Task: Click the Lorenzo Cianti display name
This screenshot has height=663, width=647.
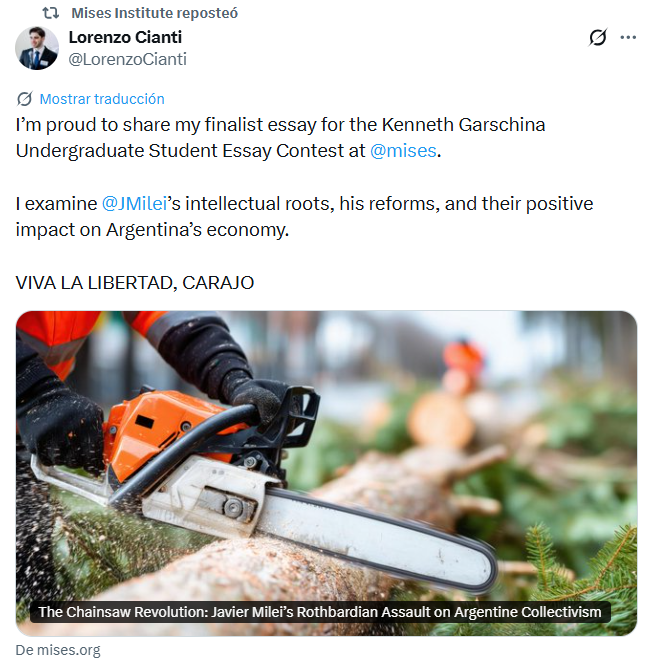Action: (x=125, y=37)
